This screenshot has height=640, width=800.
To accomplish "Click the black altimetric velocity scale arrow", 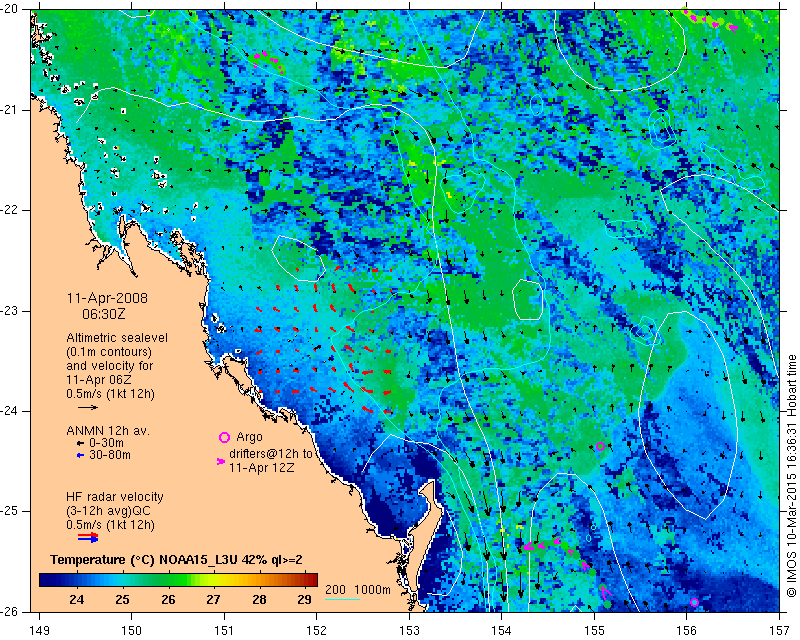I will 88,407.
